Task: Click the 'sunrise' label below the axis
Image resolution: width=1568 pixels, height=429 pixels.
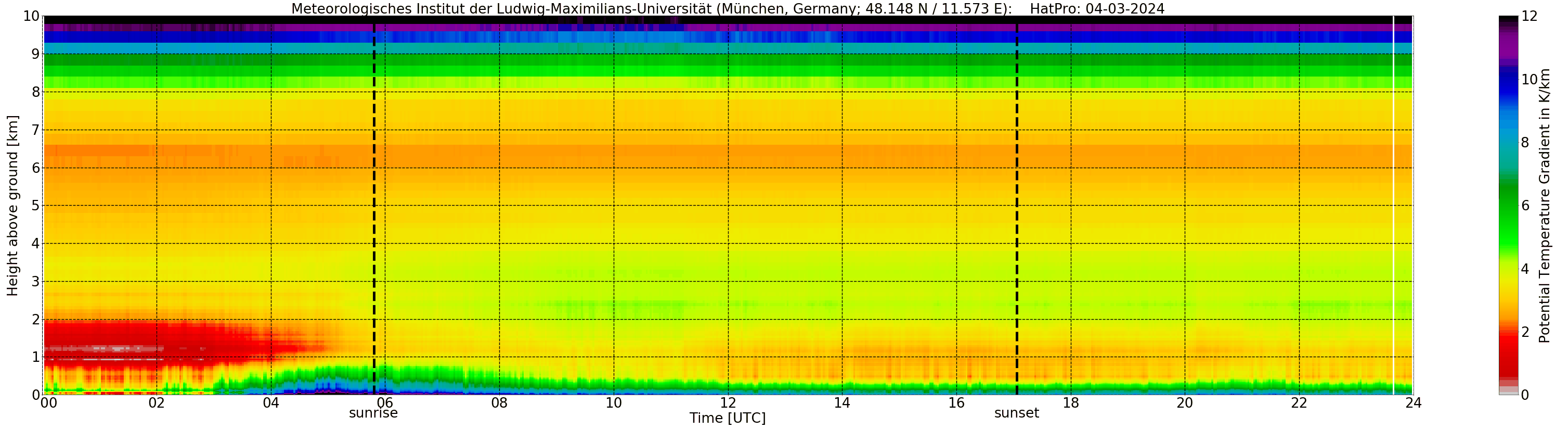Action: (x=373, y=413)
